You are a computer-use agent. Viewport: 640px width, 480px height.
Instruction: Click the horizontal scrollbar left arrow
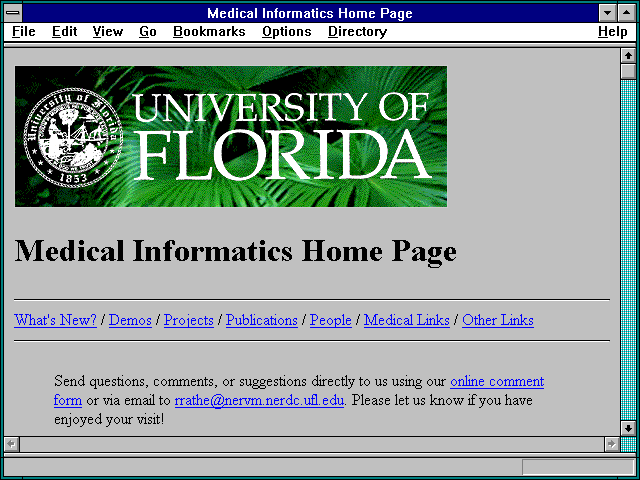click(x=12, y=444)
